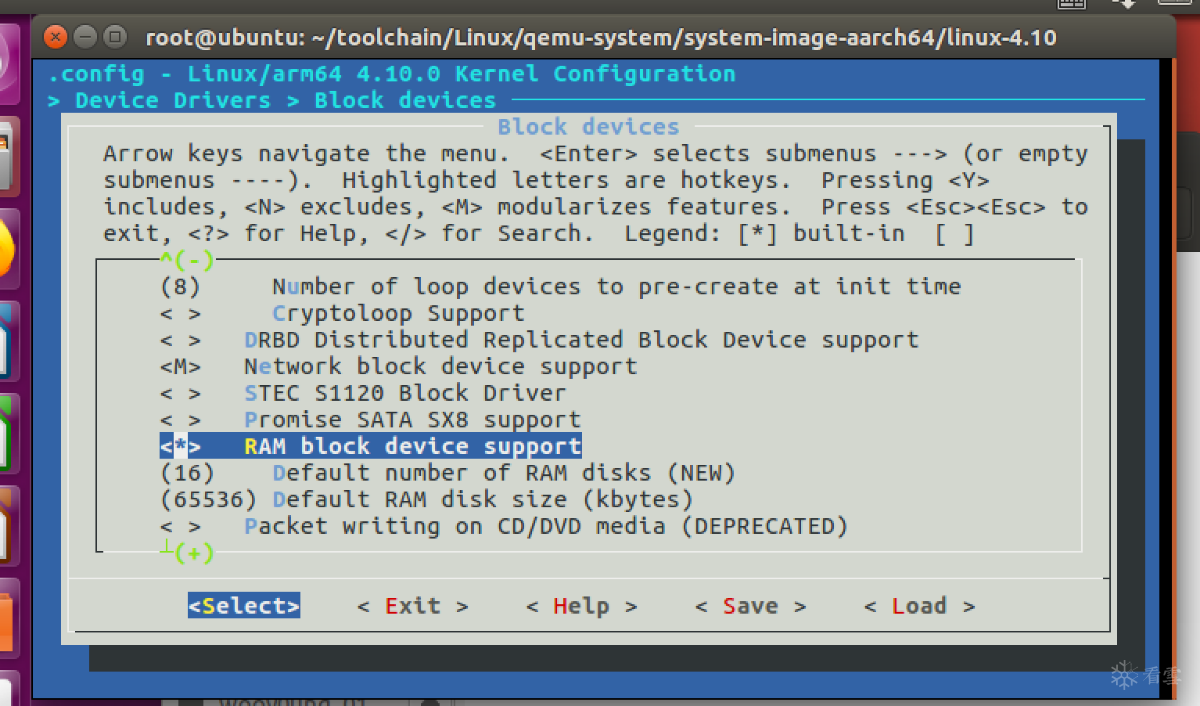Screen dimensions: 1200x706
Task: Close the root@ubuntu terminal window
Action: click(55, 39)
